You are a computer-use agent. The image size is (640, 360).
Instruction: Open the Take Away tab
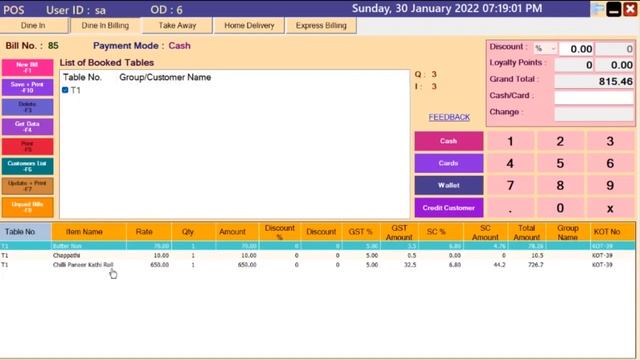coord(177,25)
